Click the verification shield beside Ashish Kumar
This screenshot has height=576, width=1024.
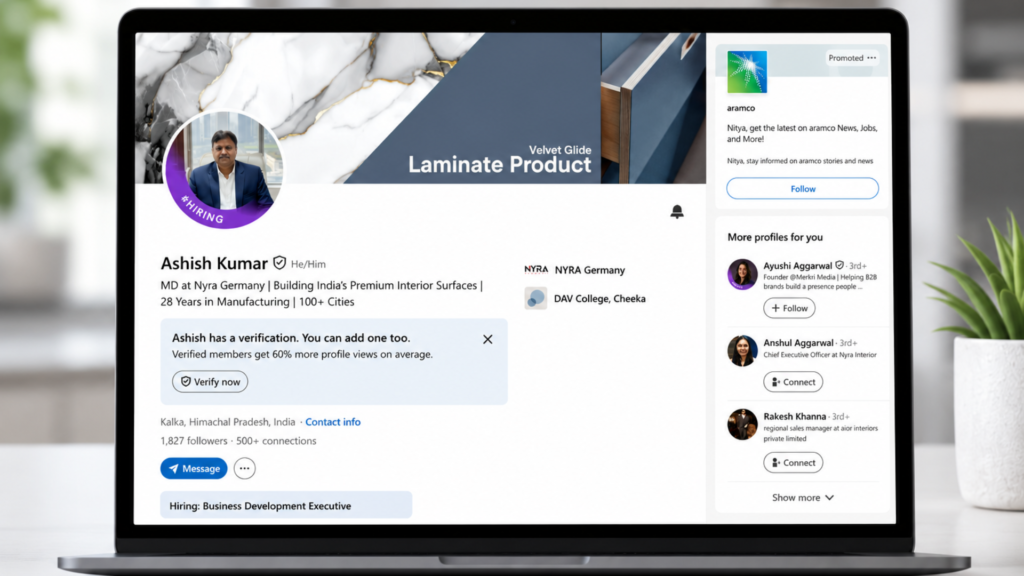click(x=280, y=263)
